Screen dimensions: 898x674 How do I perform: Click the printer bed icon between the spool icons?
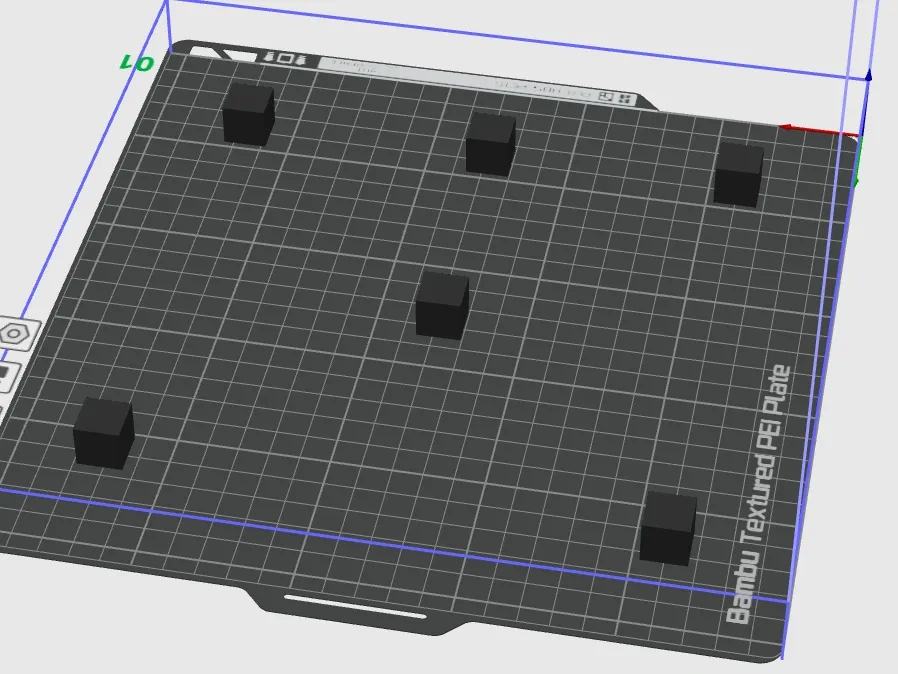tap(286, 60)
